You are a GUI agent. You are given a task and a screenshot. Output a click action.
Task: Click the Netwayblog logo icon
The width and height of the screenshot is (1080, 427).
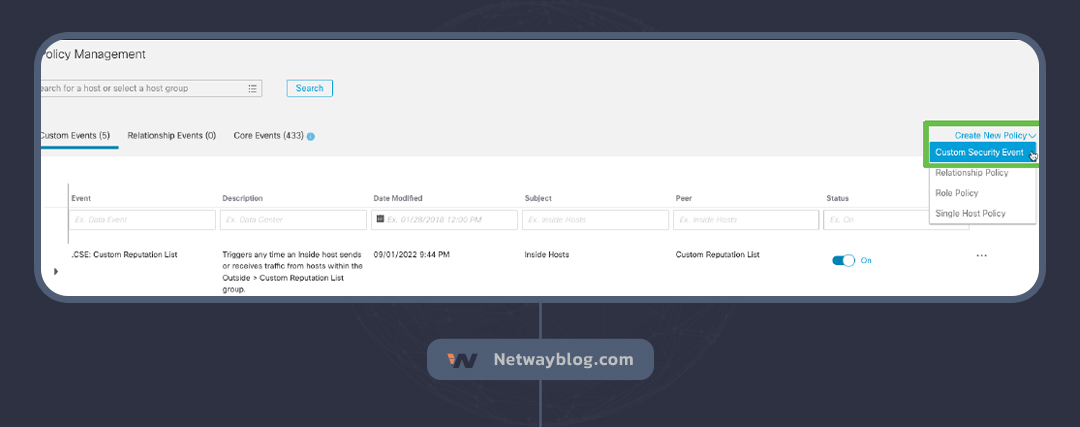(462, 360)
